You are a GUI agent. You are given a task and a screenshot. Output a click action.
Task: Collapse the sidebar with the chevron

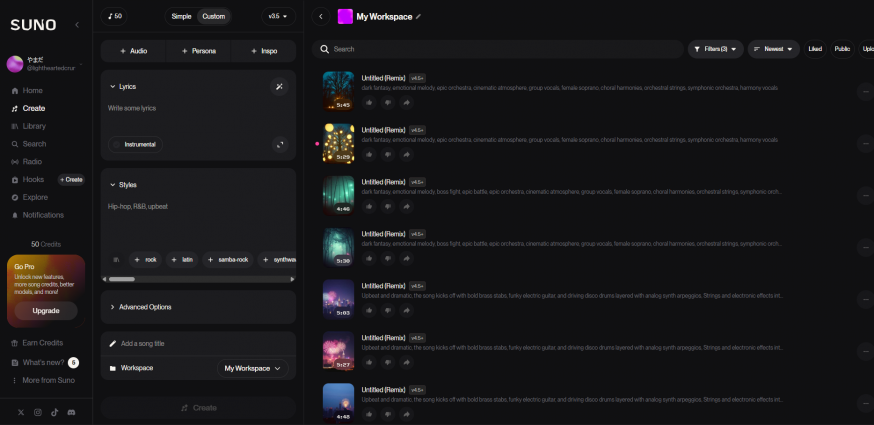[78, 24]
